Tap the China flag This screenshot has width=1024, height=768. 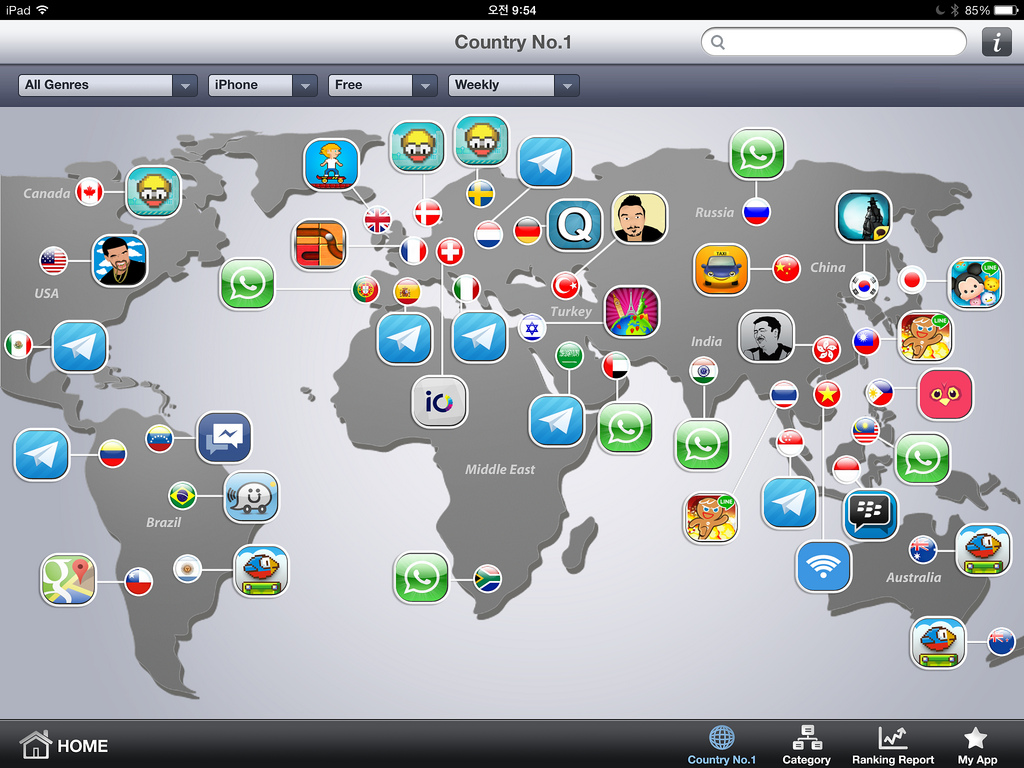786,268
